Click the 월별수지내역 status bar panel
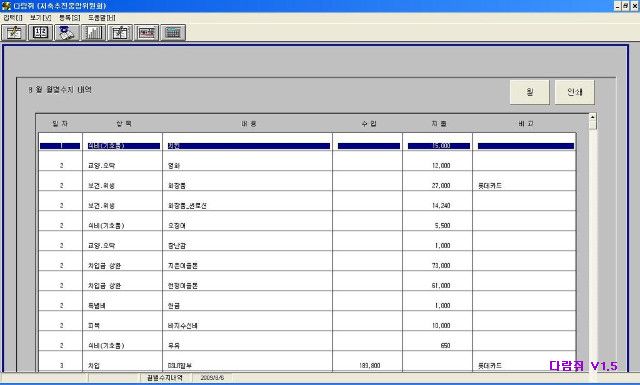 pyautogui.click(x=165, y=378)
